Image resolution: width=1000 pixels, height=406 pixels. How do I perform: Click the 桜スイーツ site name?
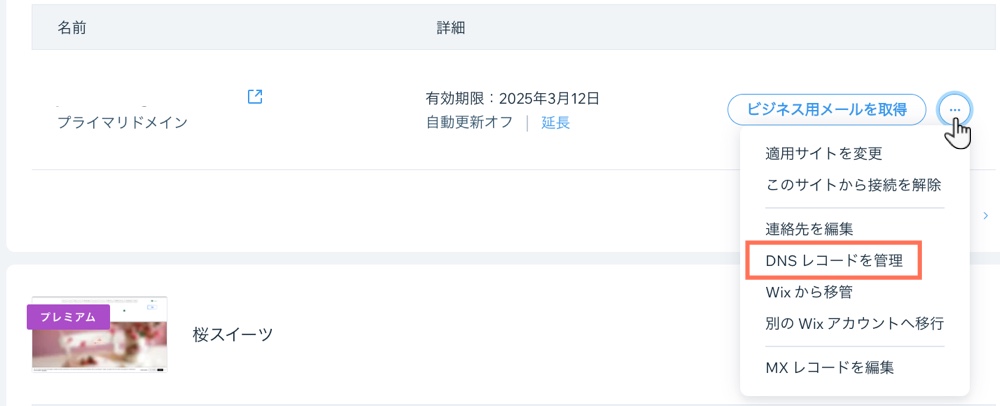(x=233, y=335)
